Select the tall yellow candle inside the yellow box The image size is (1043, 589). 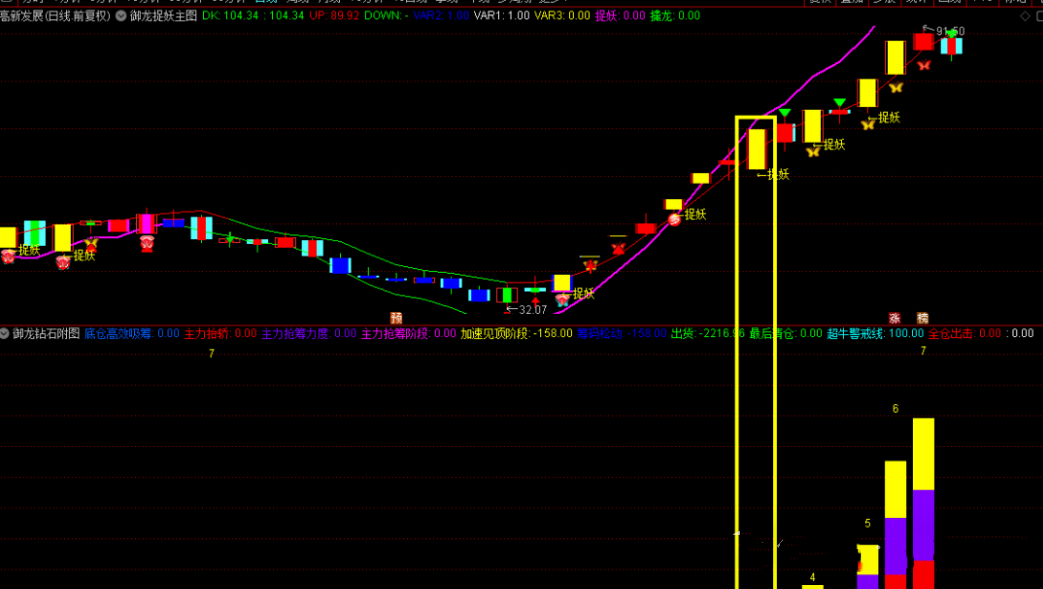pos(756,149)
